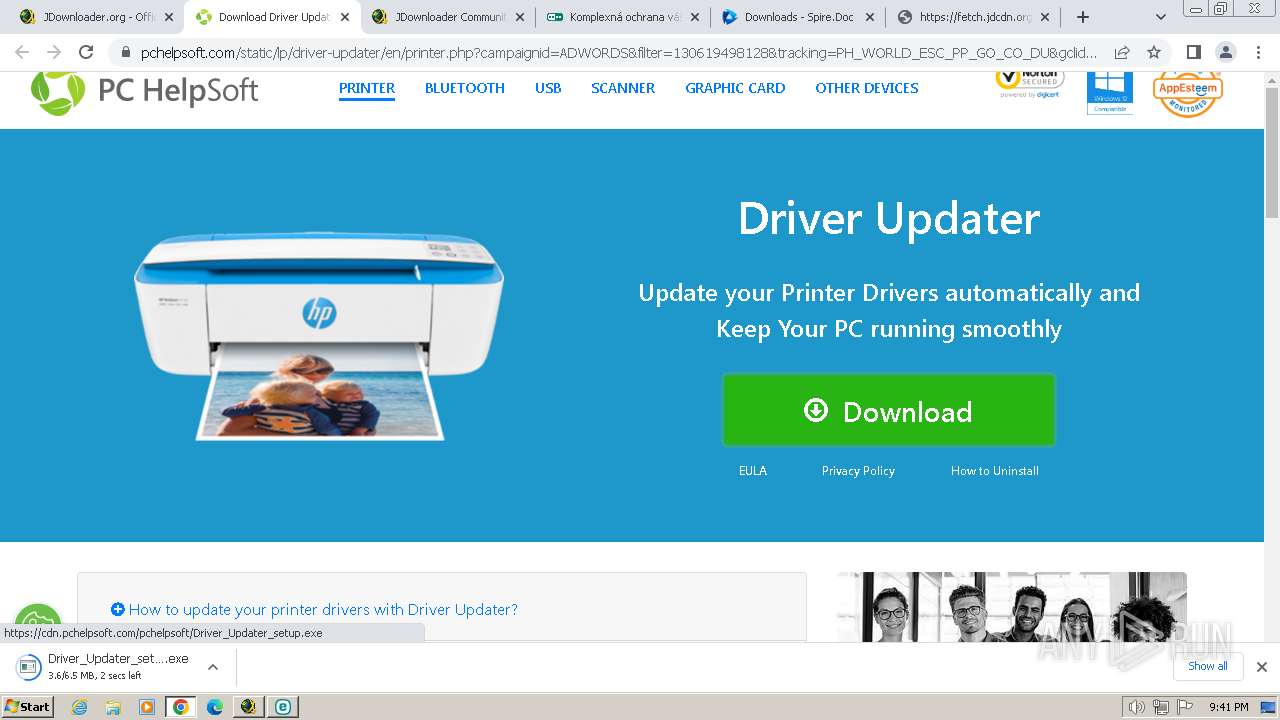1280x720 pixels.
Task: Open the Windows Start menu
Action: point(27,707)
